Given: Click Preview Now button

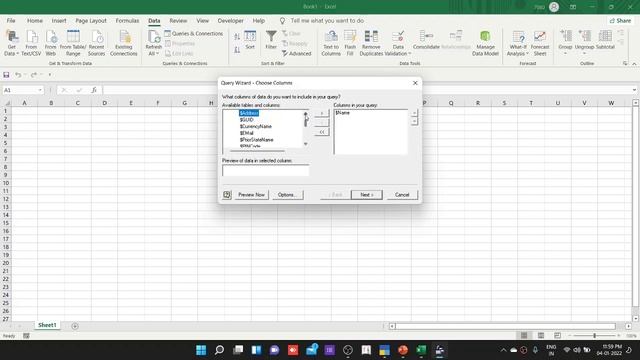Looking at the screenshot, I should tap(251, 195).
